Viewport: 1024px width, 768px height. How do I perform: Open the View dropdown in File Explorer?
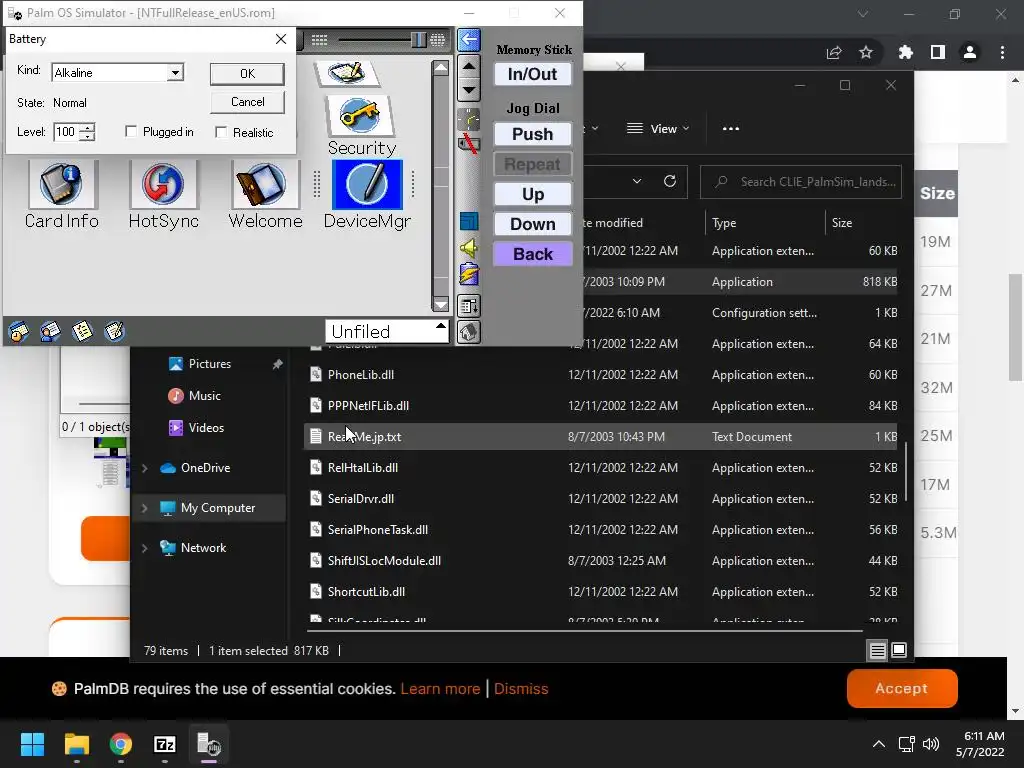coord(658,129)
